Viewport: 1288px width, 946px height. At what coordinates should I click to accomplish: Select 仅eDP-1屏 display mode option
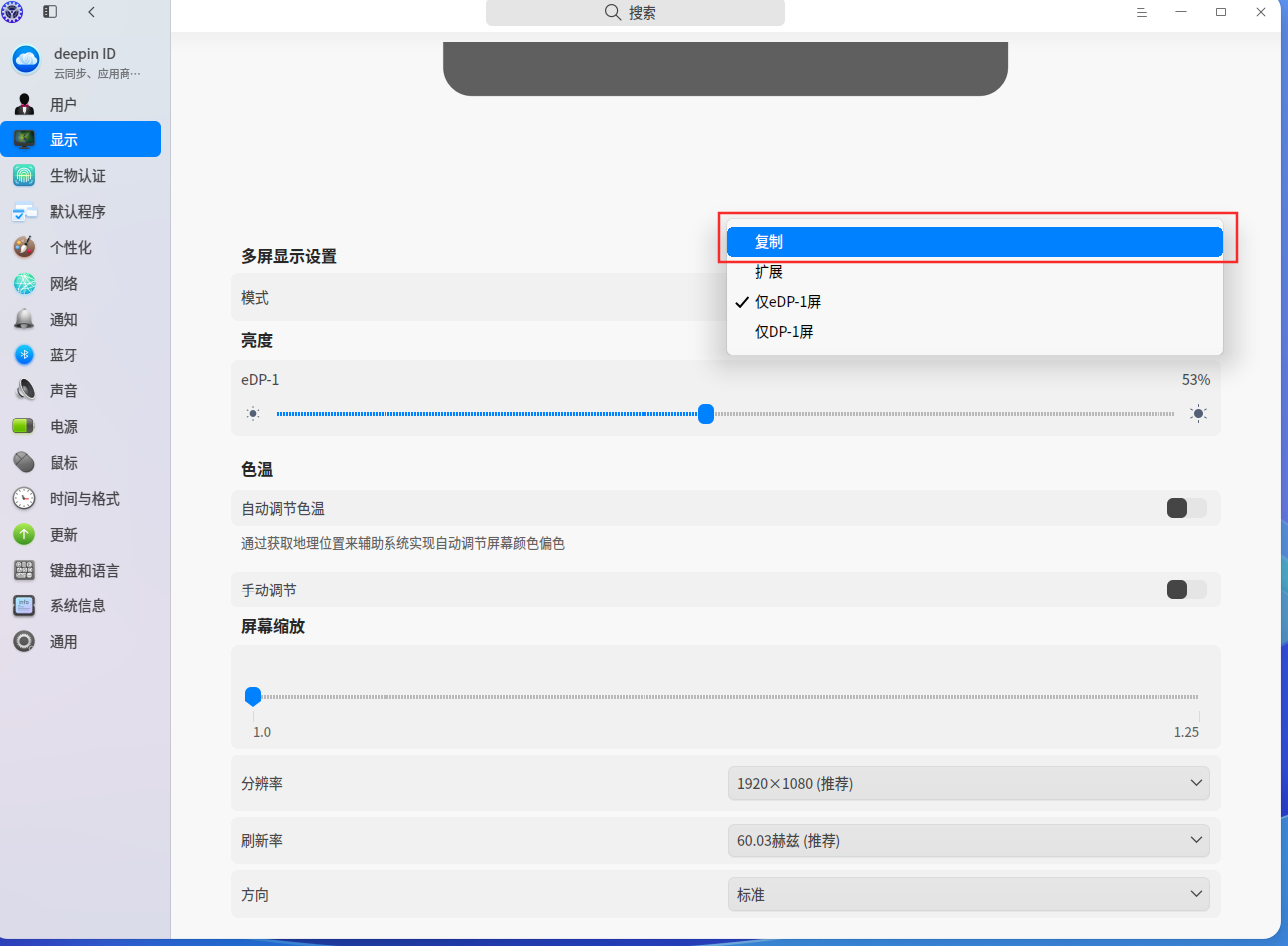(975, 302)
